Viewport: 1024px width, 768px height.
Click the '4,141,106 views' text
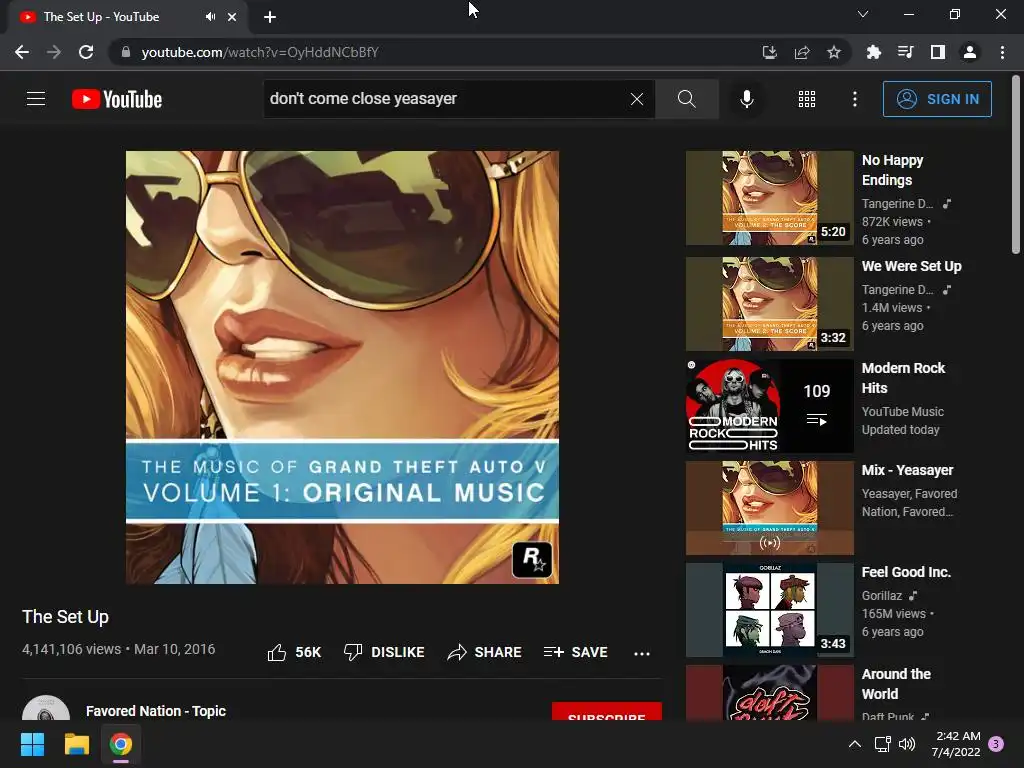(71, 649)
